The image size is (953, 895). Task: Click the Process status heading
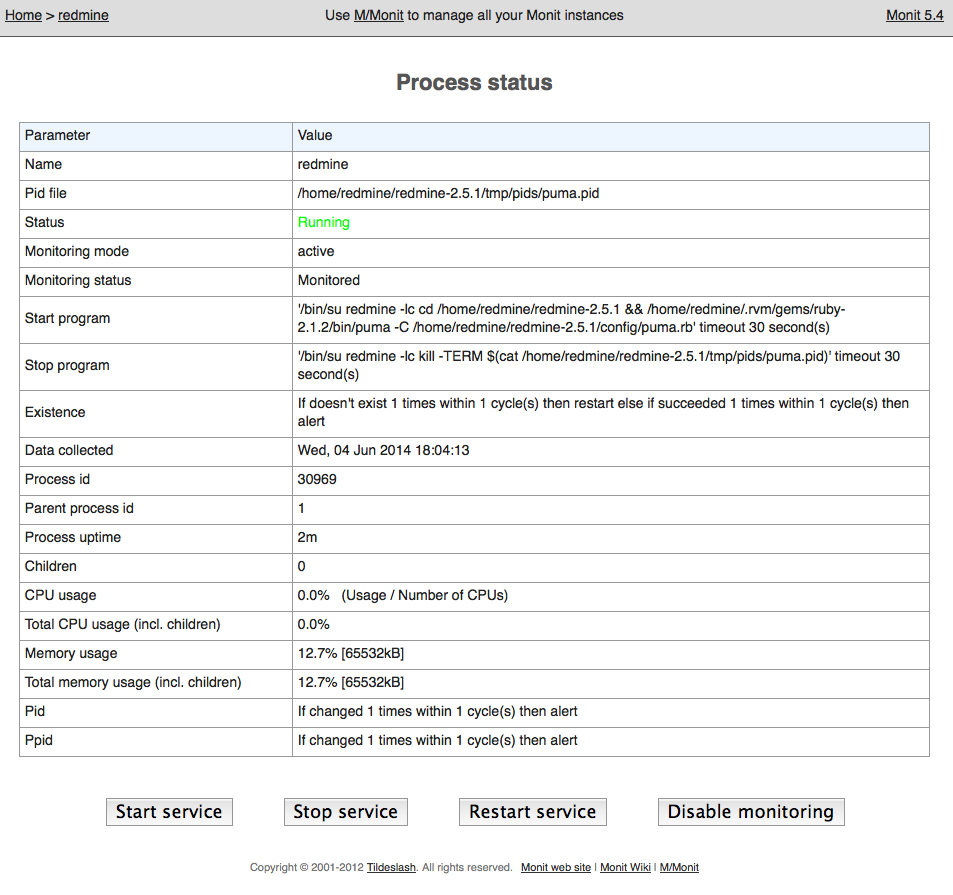(x=474, y=82)
